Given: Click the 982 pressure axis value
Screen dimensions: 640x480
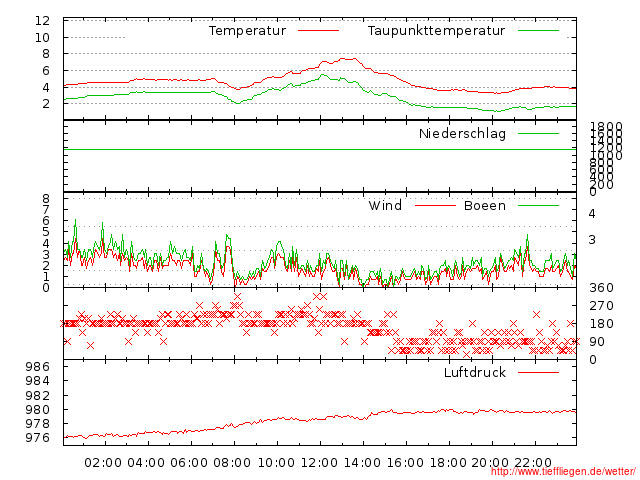Looking at the screenshot, I should [x=38, y=396].
